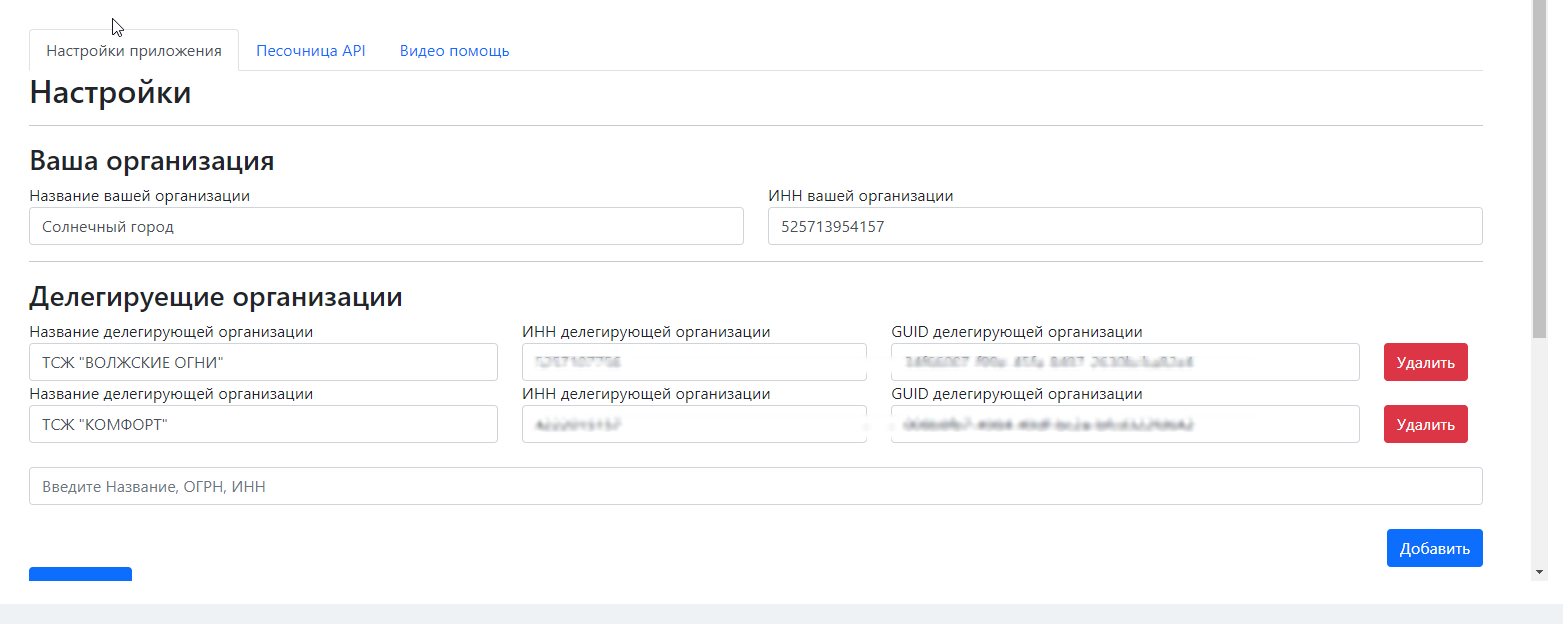Click the GUID field for ТСЖ ВОЛЖСКИЕ ОГНИ
The height and width of the screenshot is (624, 1563).
tap(1125, 362)
